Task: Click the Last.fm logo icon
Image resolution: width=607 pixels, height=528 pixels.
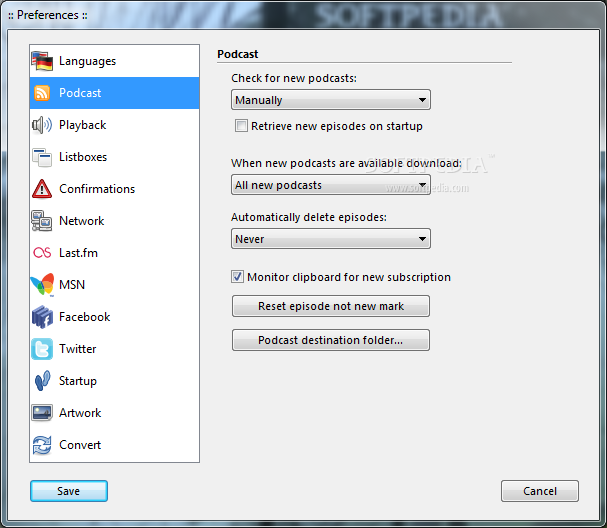Action: [x=42, y=253]
